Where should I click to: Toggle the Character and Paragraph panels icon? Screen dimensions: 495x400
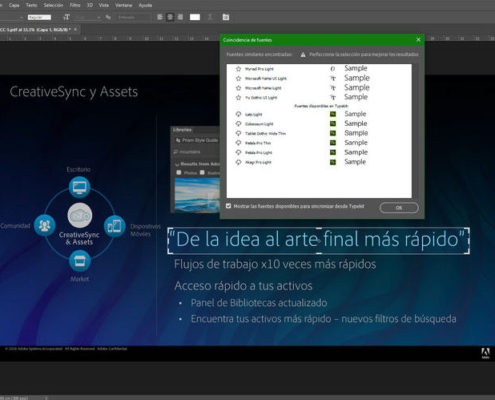pyautogui.click(x=226, y=17)
